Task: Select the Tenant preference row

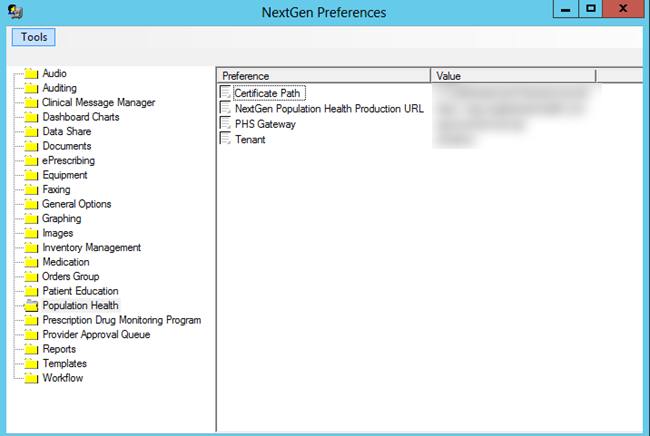Action: pyautogui.click(x=250, y=139)
